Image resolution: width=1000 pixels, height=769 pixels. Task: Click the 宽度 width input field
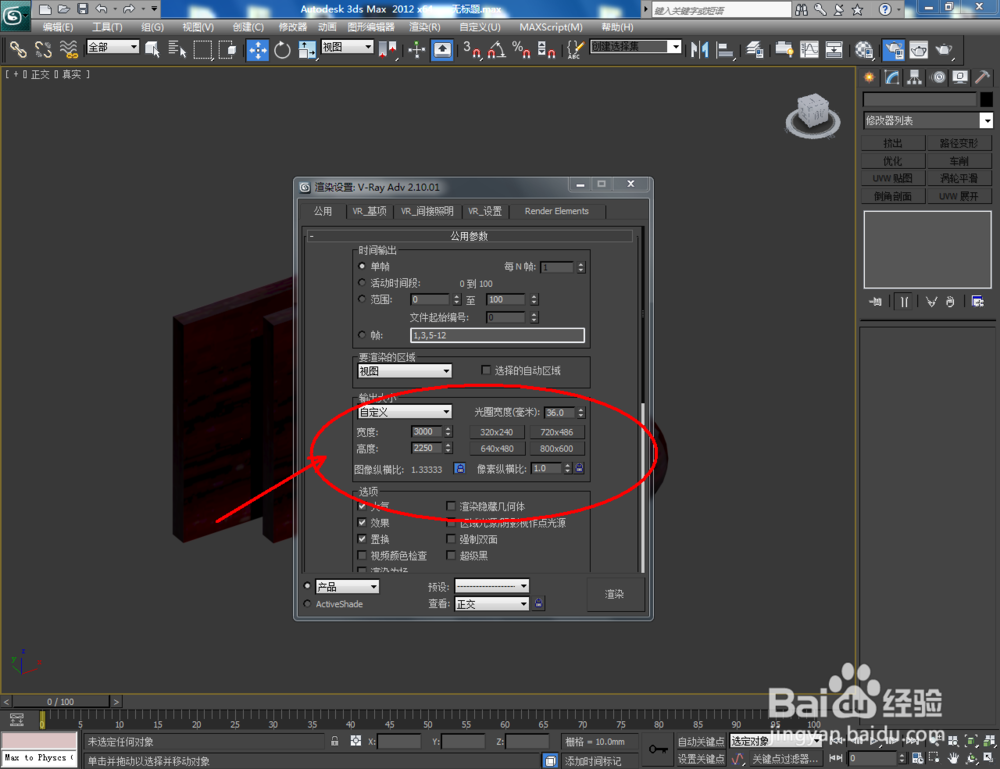(427, 432)
